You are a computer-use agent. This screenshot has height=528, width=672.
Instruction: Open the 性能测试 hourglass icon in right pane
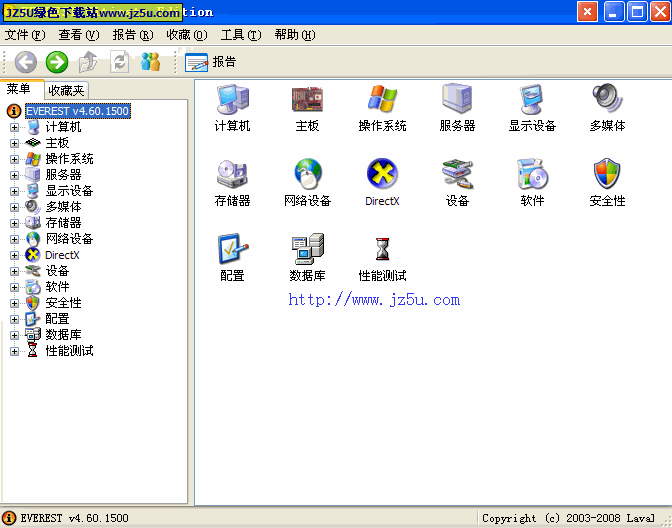coord(382,258)
